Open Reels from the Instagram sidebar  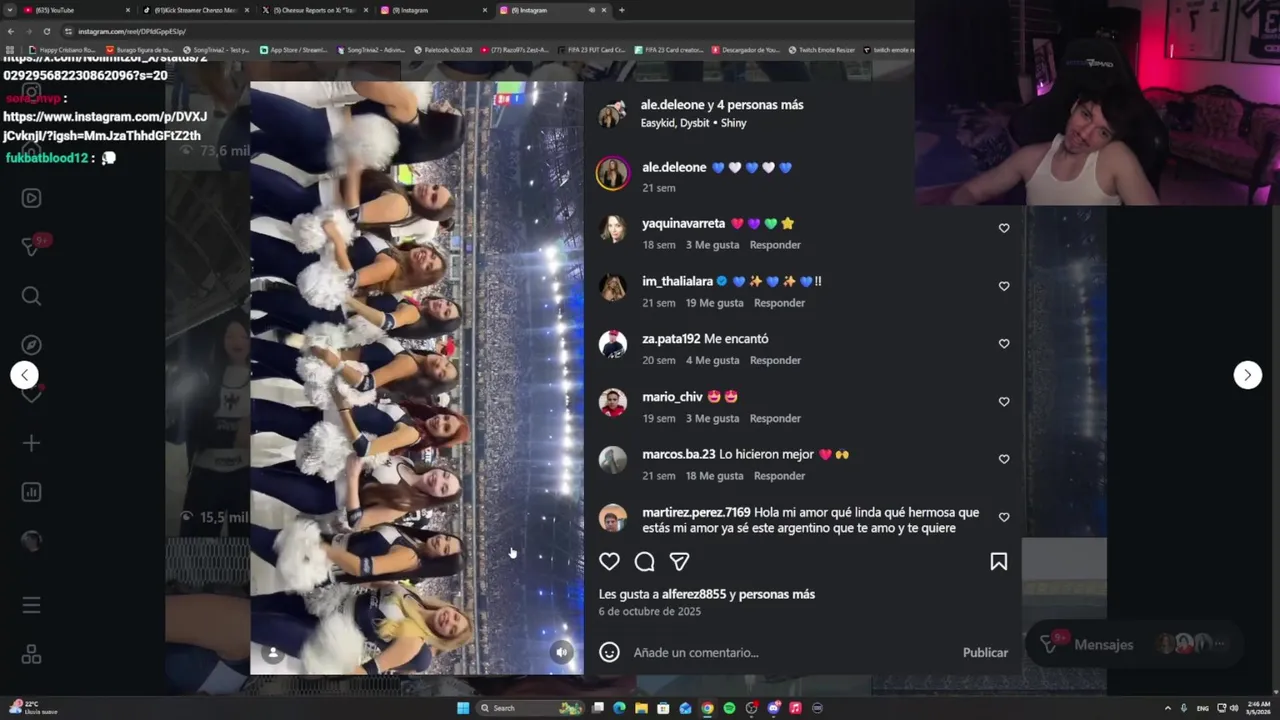click(31, 198)
